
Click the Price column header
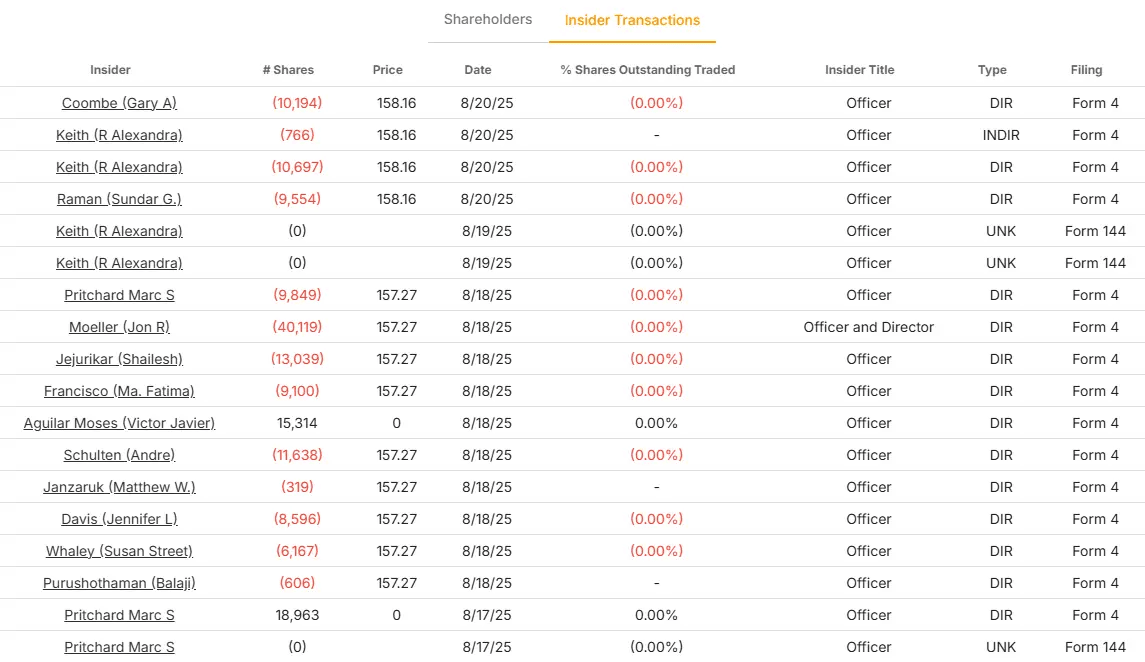[387, 70]
